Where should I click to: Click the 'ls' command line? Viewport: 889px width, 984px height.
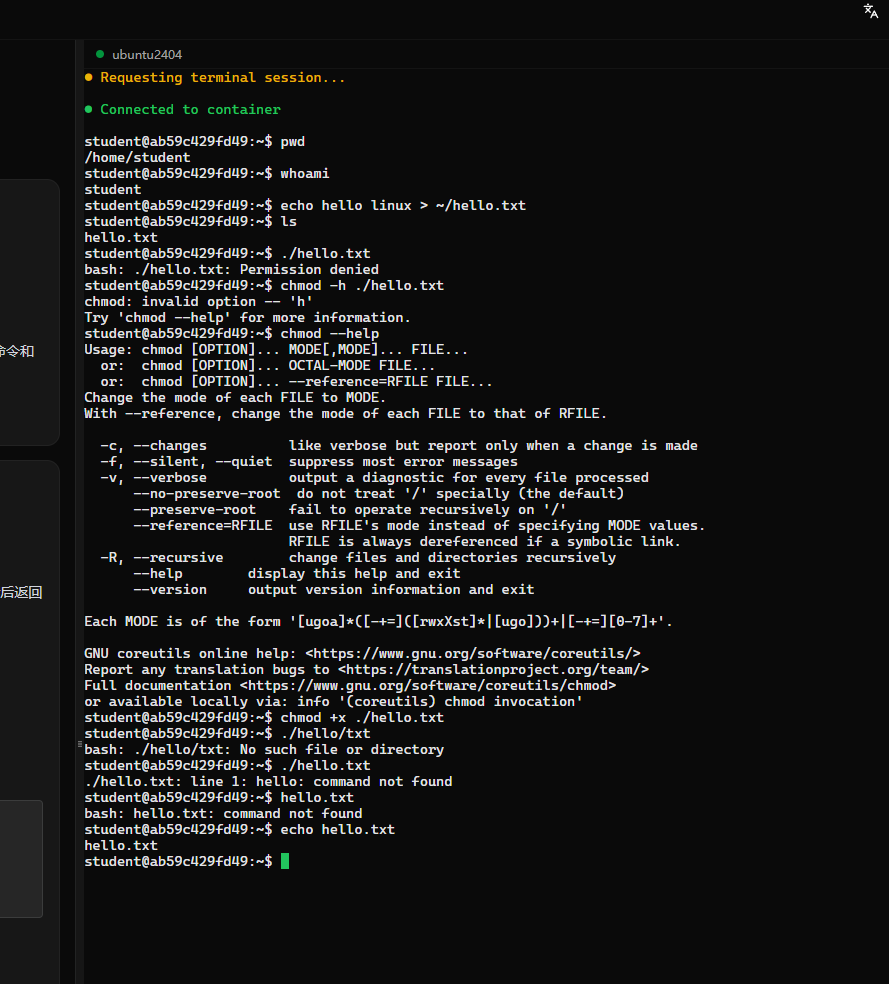coord(191,222)
